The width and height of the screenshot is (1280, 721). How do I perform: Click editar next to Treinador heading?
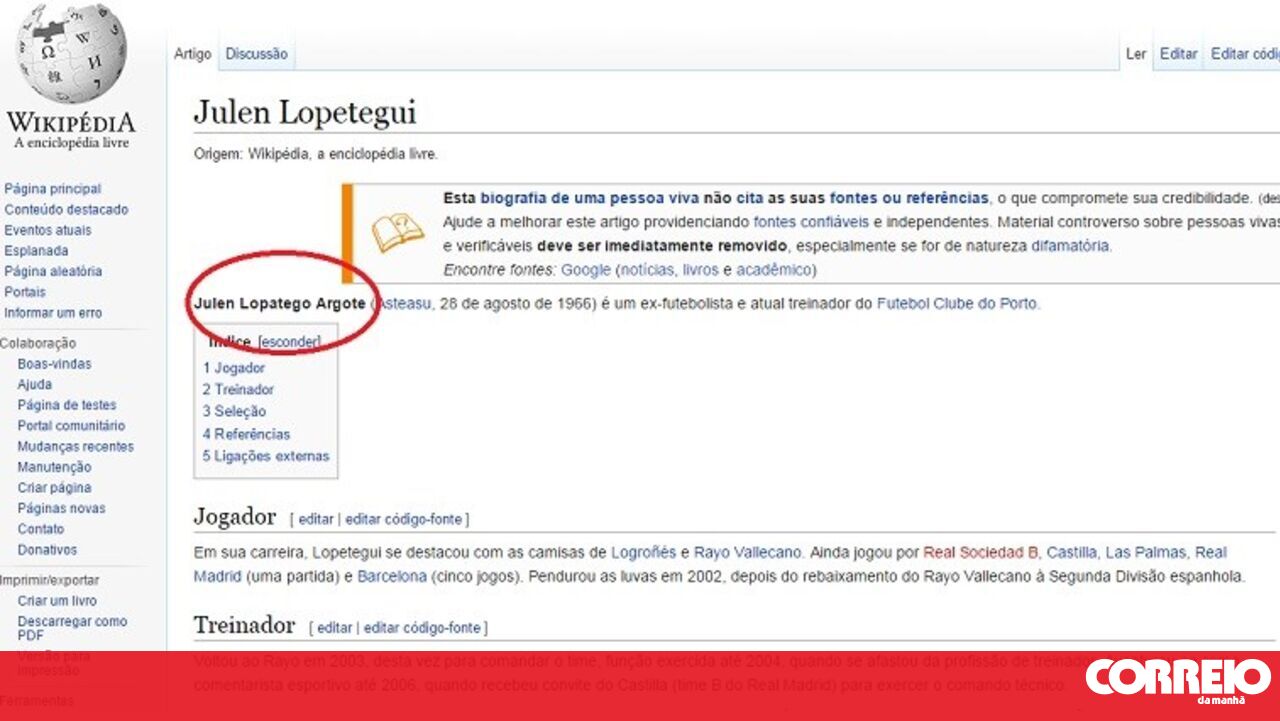[335, 628]
